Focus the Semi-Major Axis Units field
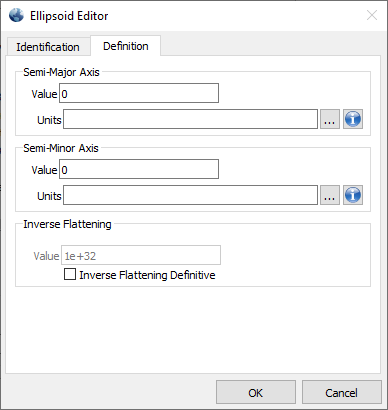Screen dimensions: 388x410 (x=190, y=119)
